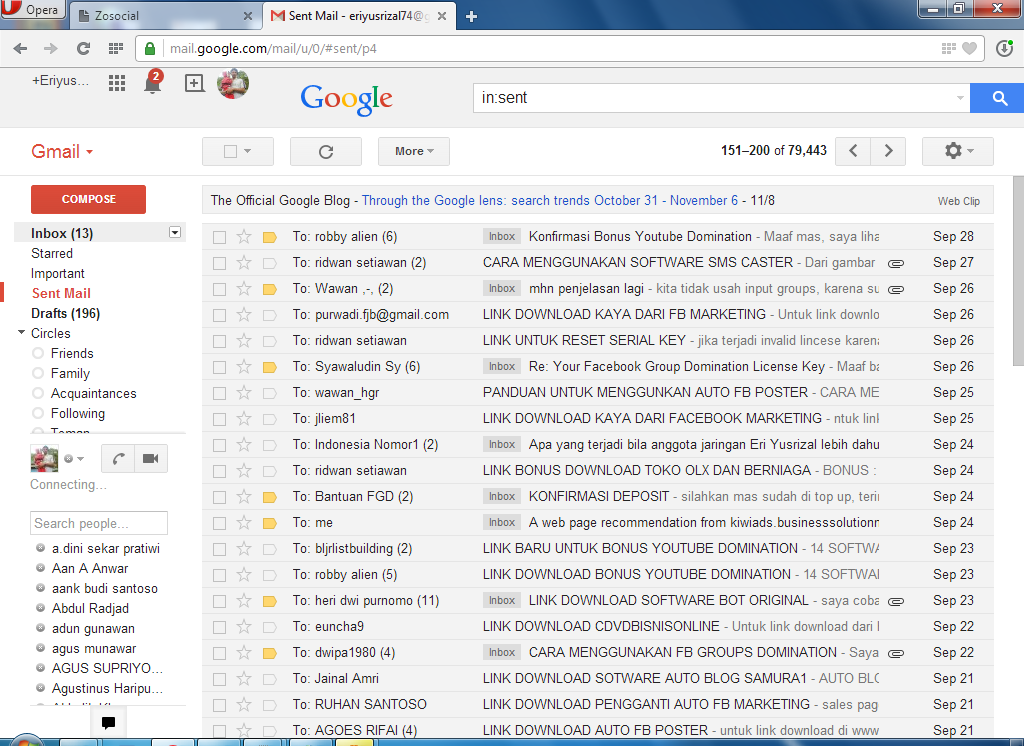Open the Opera Speed Dial grid icon
Image resolution: width=1024 pixels, height=746 pixels.
coord(116,48)
